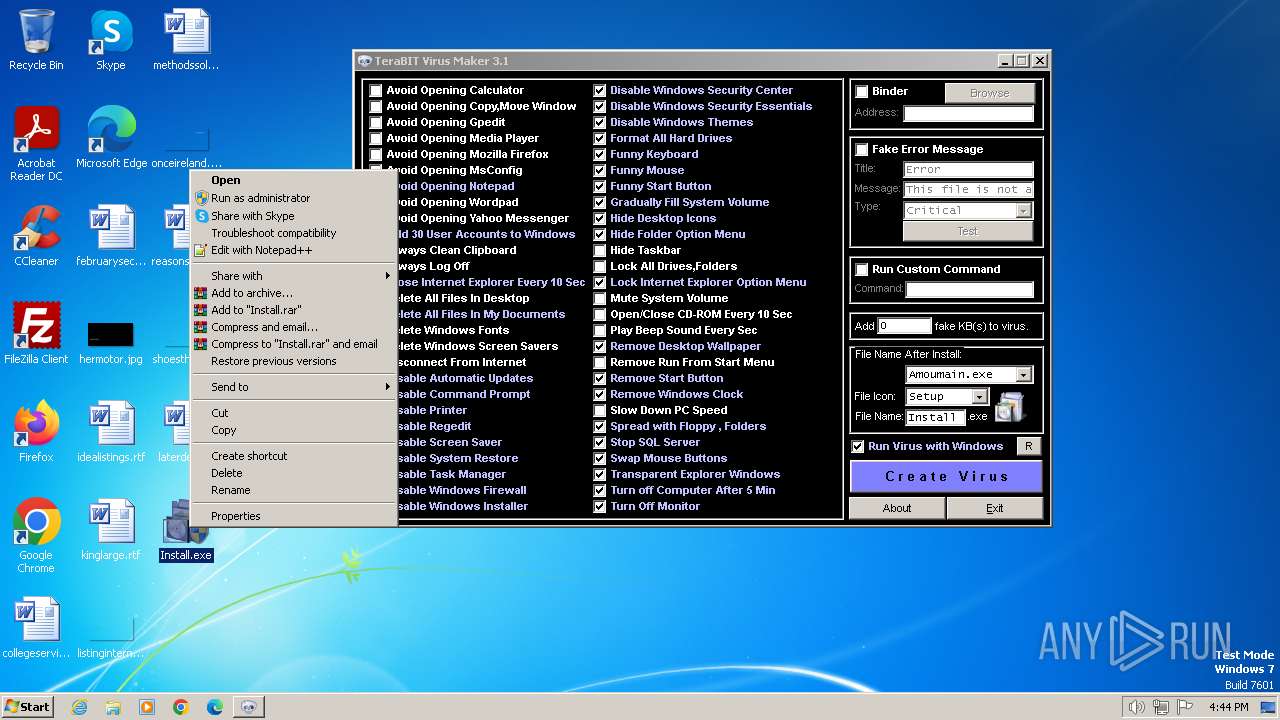
Task: Click the Exit button
Action: [x=994, y=508]
